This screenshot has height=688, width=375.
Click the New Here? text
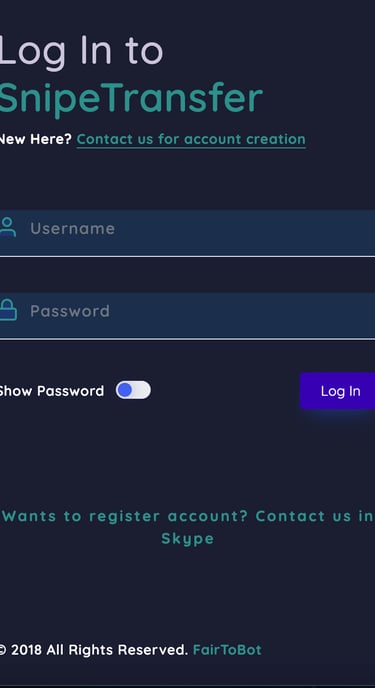[x=36, y=139]
